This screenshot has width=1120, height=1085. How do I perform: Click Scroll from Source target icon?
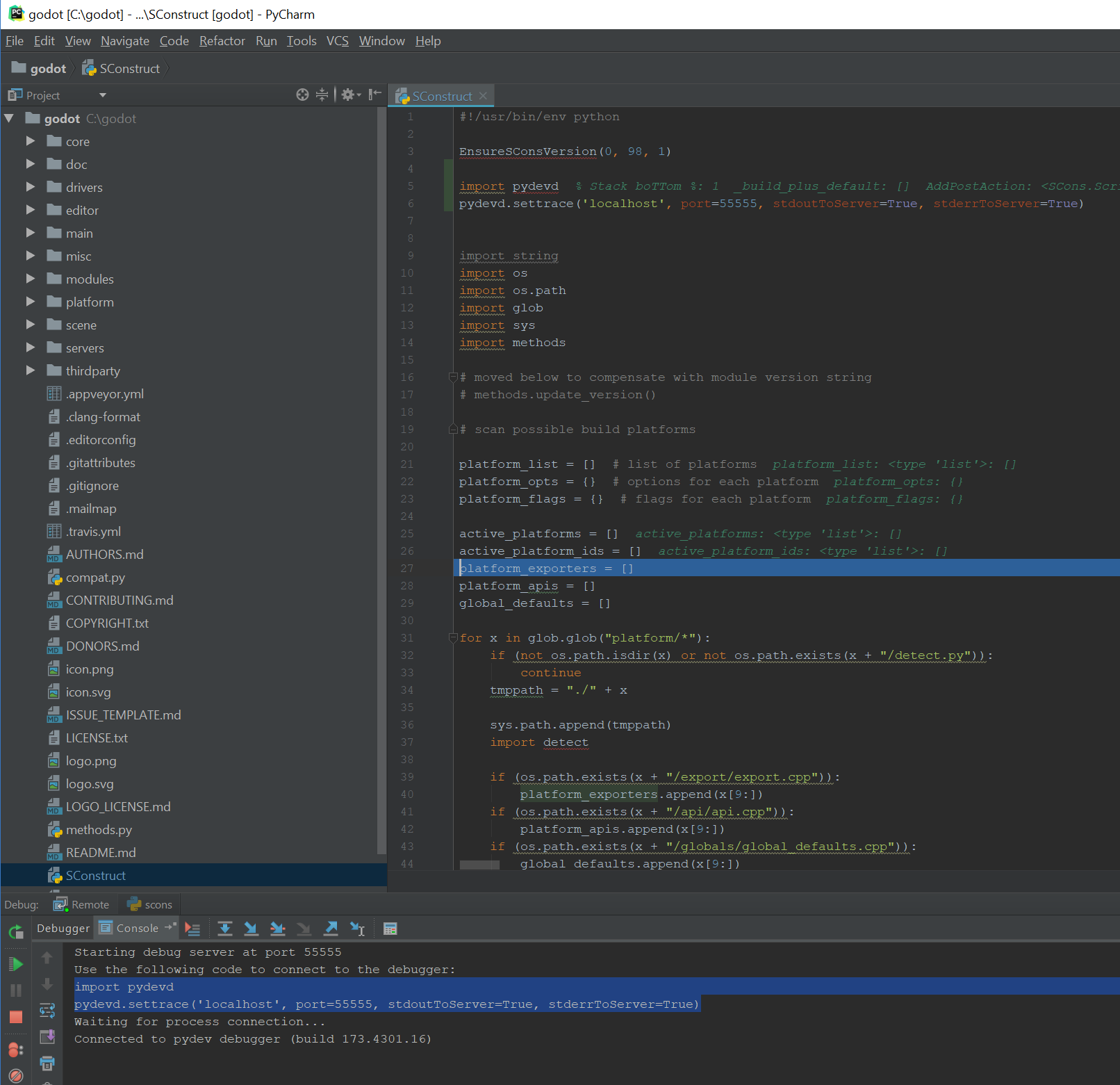click(x=302, y=95)
